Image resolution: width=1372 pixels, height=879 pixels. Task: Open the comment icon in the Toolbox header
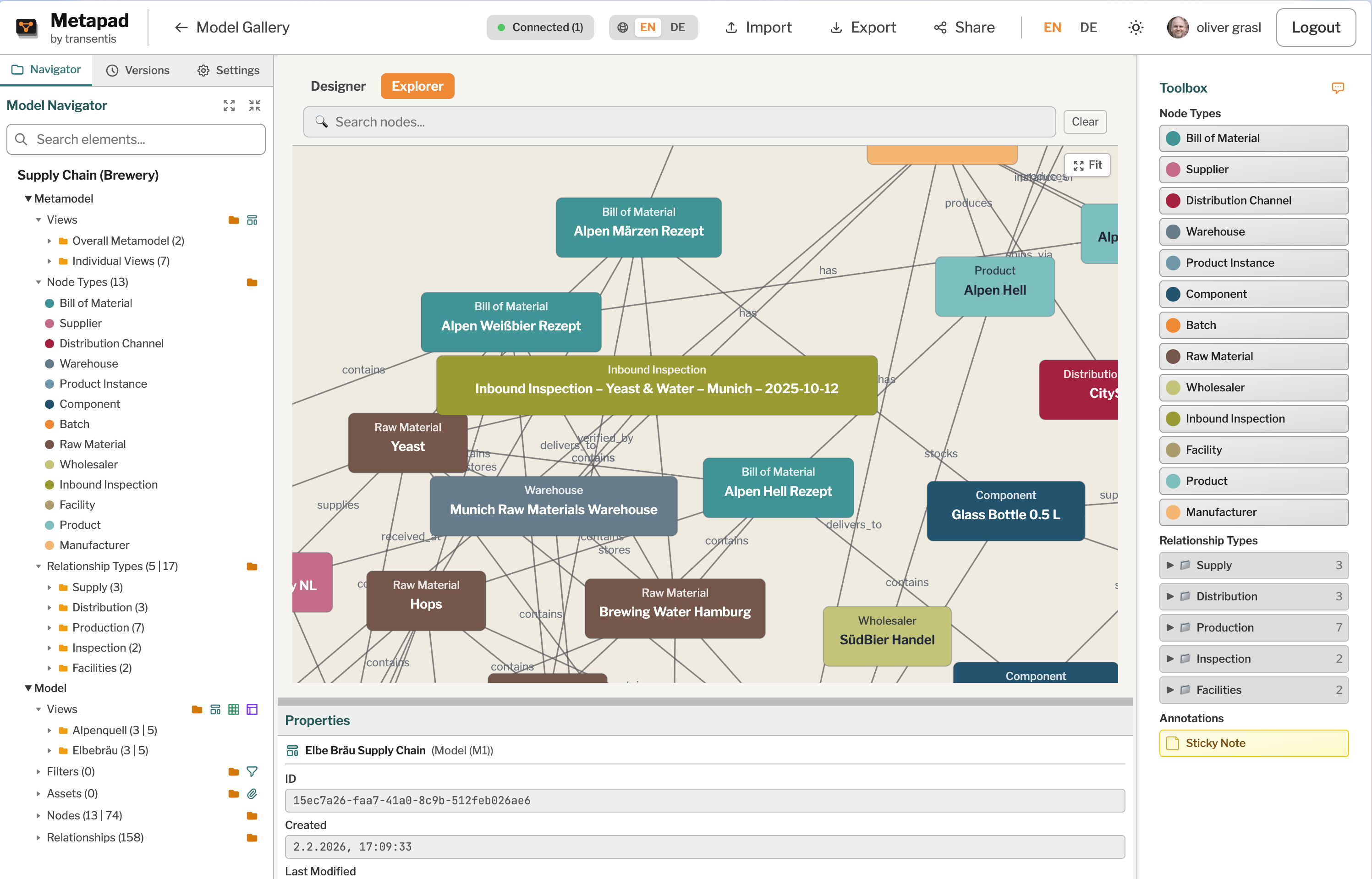click(x=1339, y=88)
